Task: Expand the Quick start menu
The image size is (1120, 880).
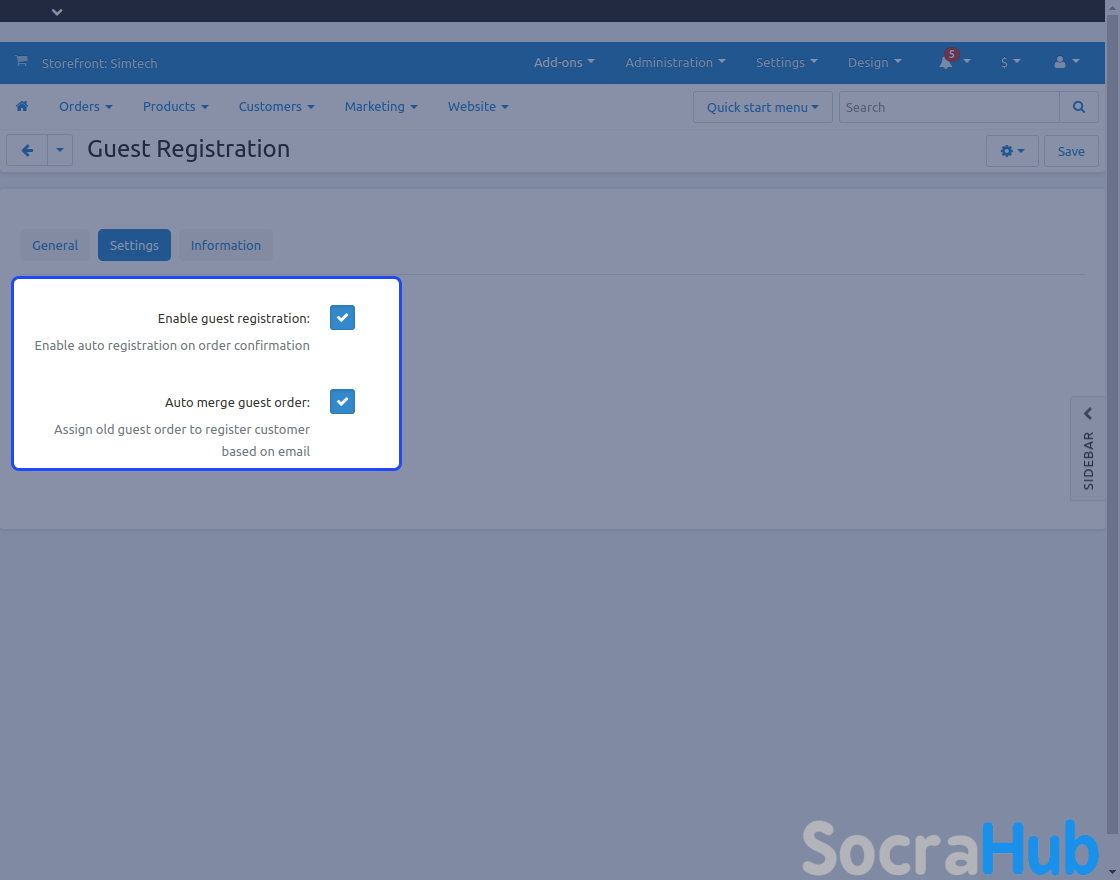Action: coord(763,107)
